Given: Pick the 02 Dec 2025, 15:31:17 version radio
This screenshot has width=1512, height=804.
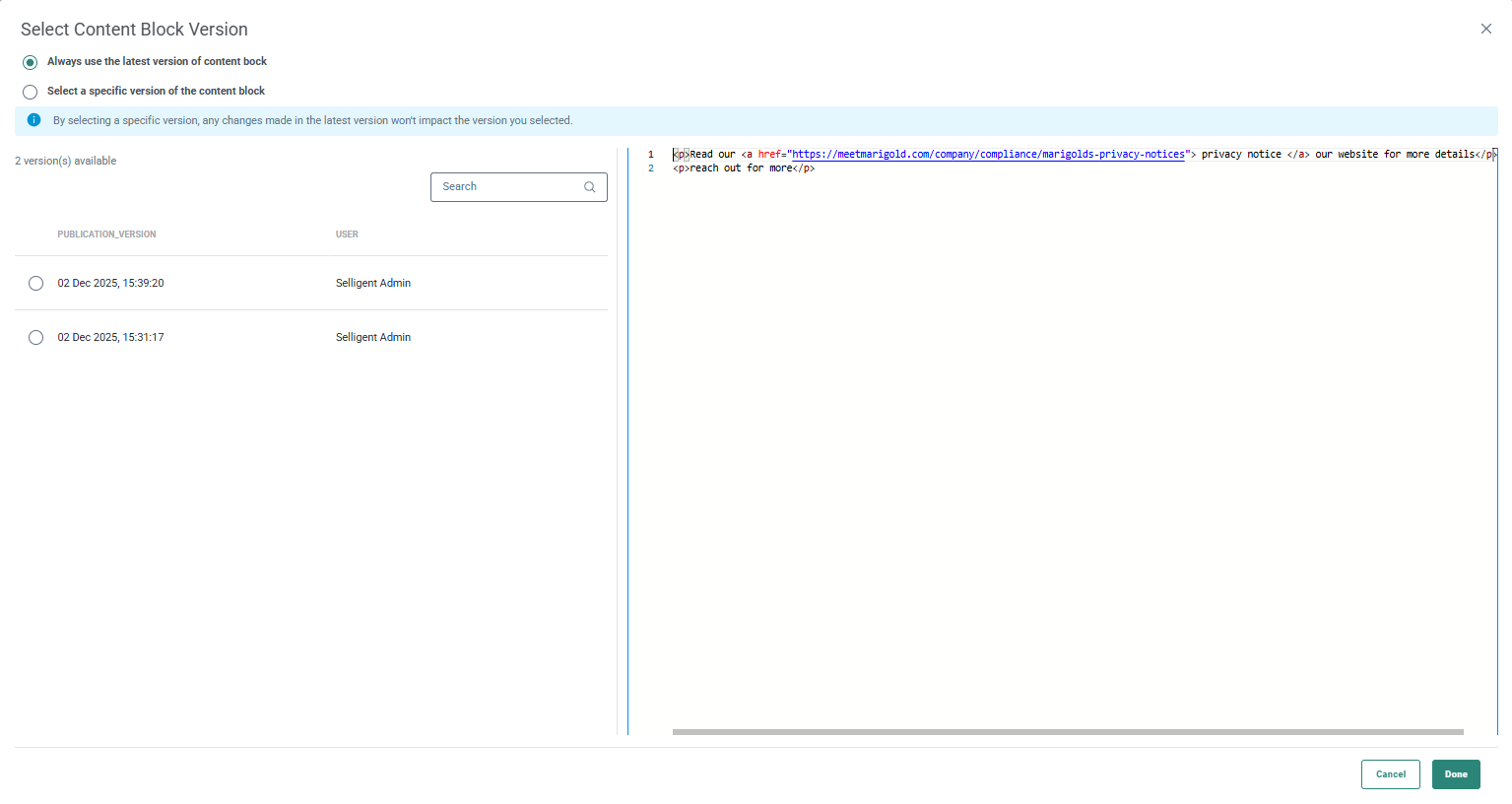Looking at the screenshot, I should pos(36,338).
